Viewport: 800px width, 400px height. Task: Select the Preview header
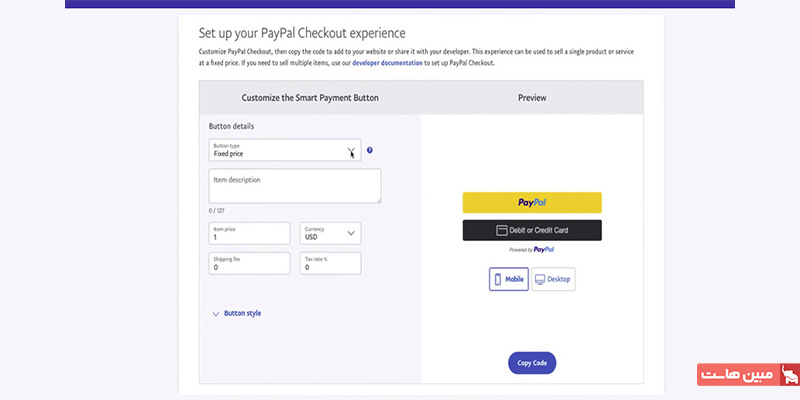[532, 97]
